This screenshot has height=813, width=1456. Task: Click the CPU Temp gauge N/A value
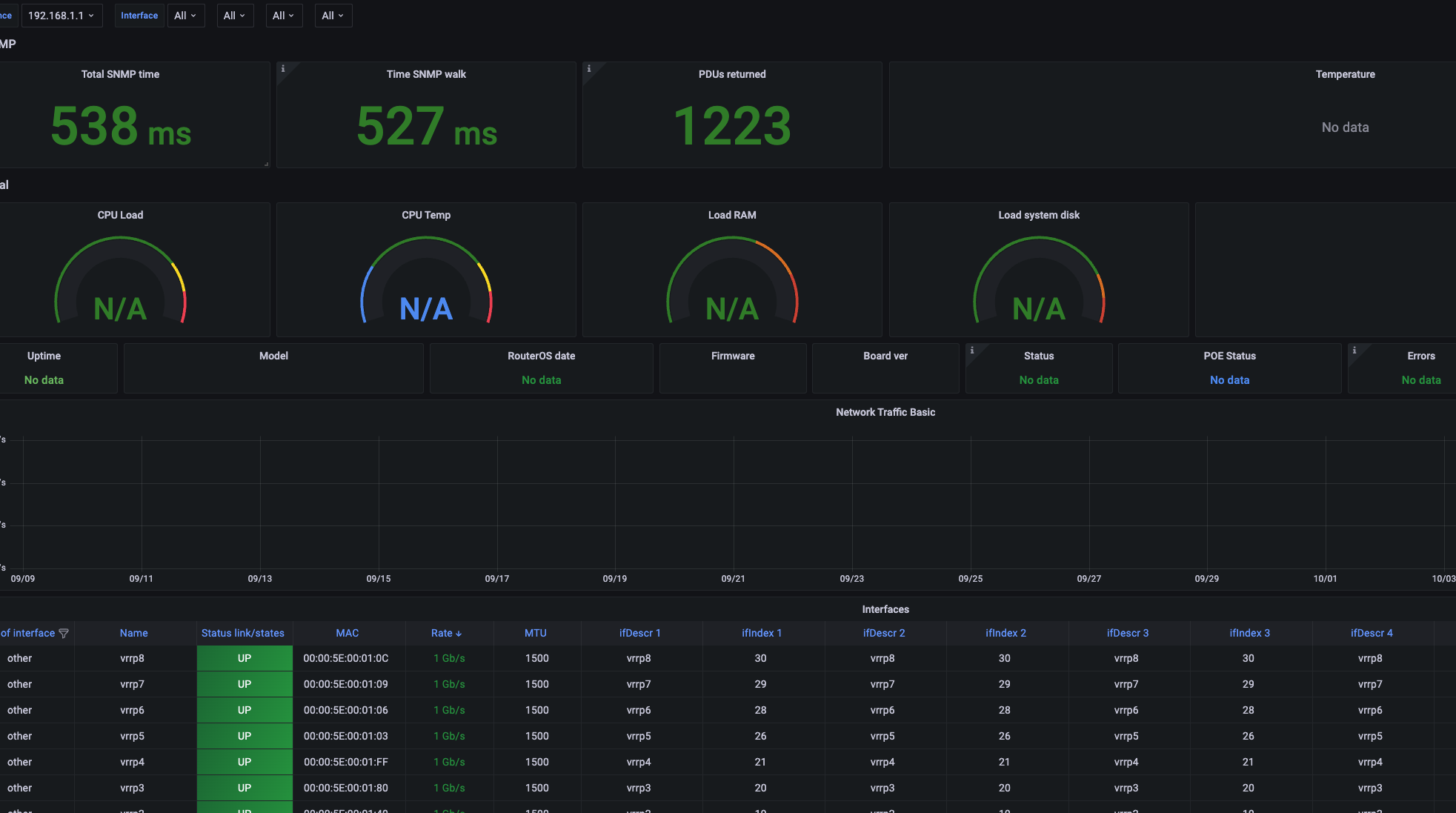[426, 308]
